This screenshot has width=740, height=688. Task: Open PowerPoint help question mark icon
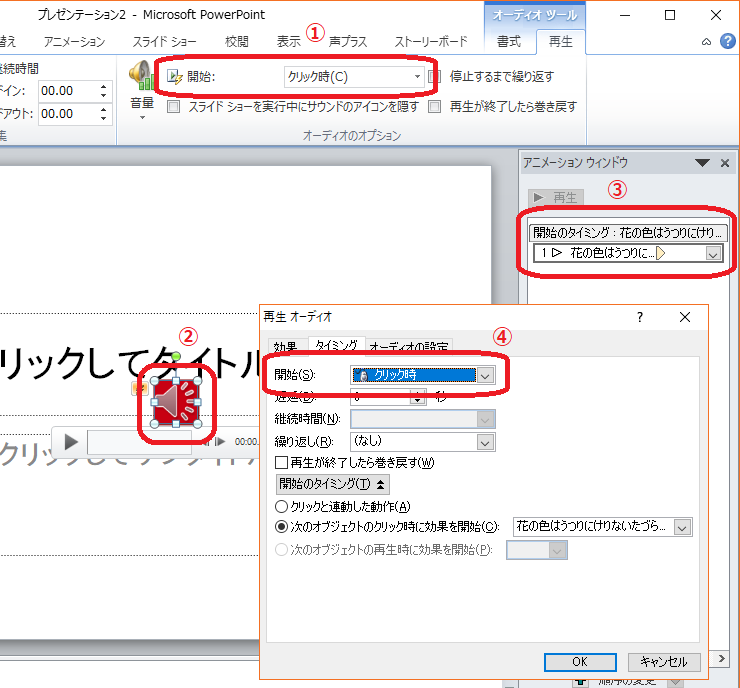pos(728,42)
